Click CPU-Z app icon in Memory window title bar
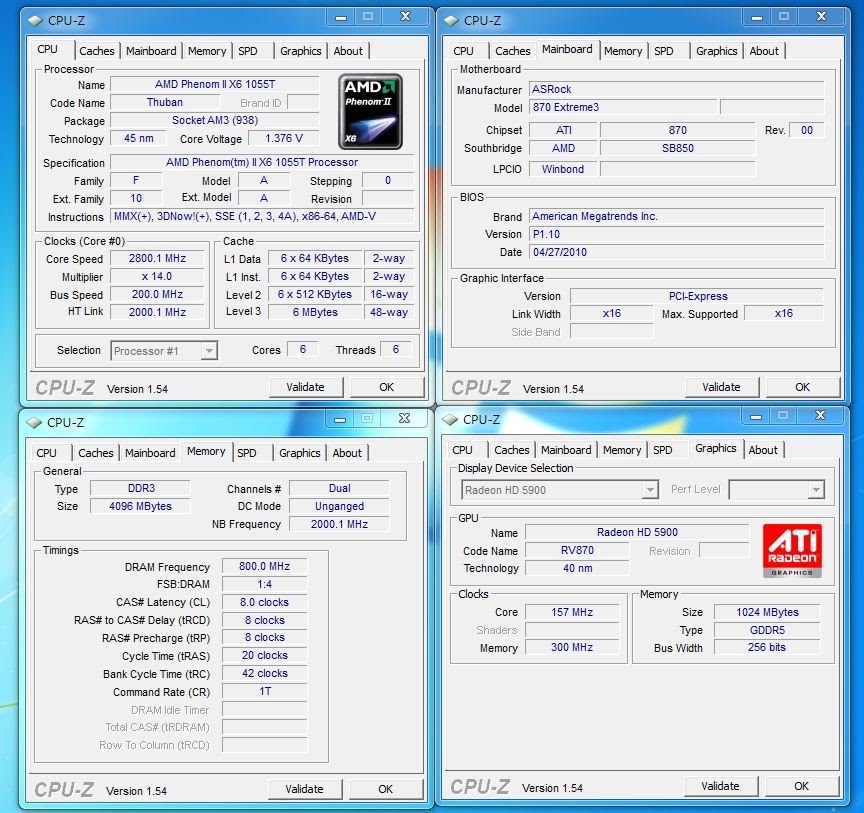 tap(34, 423)
